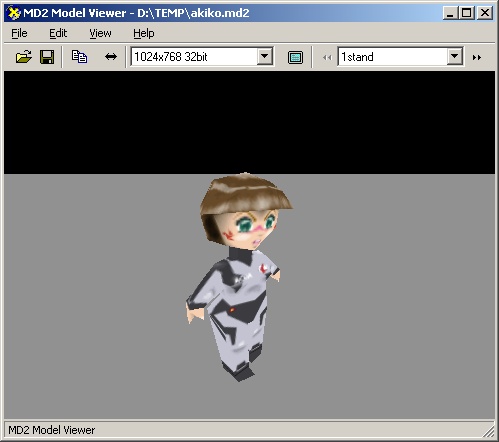Expand the 1stand animation dropdown
The width and height of the screenshot is (499, 442).
coord(455,56)
